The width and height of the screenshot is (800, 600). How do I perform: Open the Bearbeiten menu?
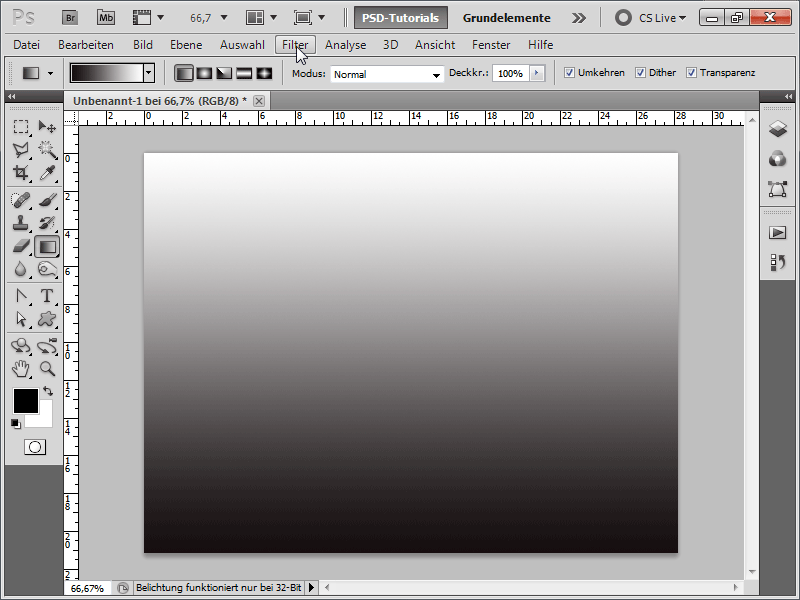(x=86, y=45)
